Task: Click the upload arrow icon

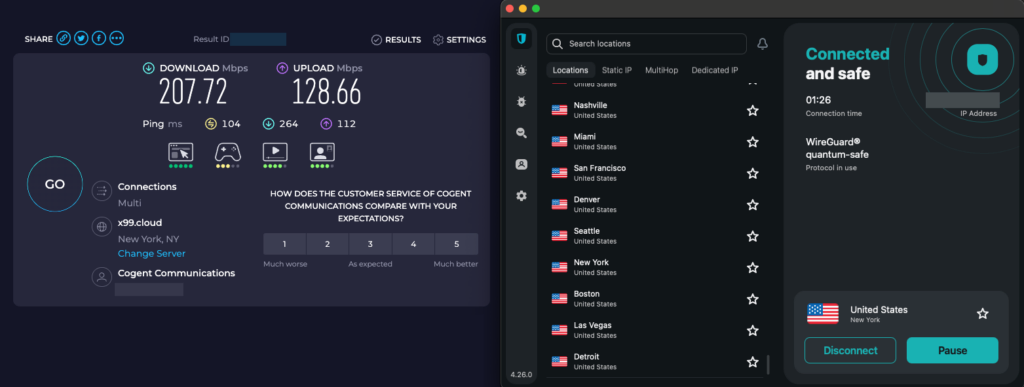Action: click(282, 68)
